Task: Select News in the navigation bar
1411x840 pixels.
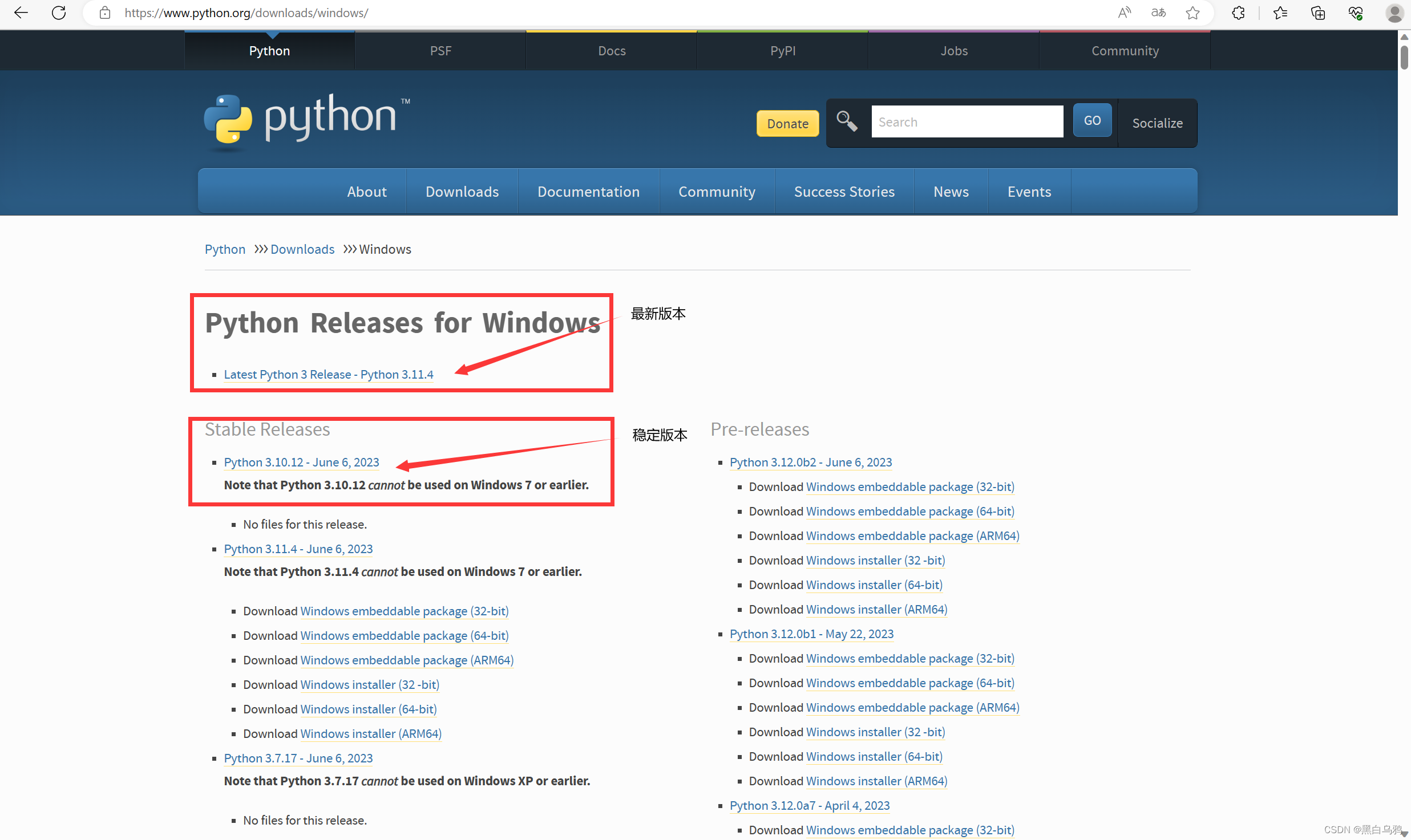Action: click(951, 191)
